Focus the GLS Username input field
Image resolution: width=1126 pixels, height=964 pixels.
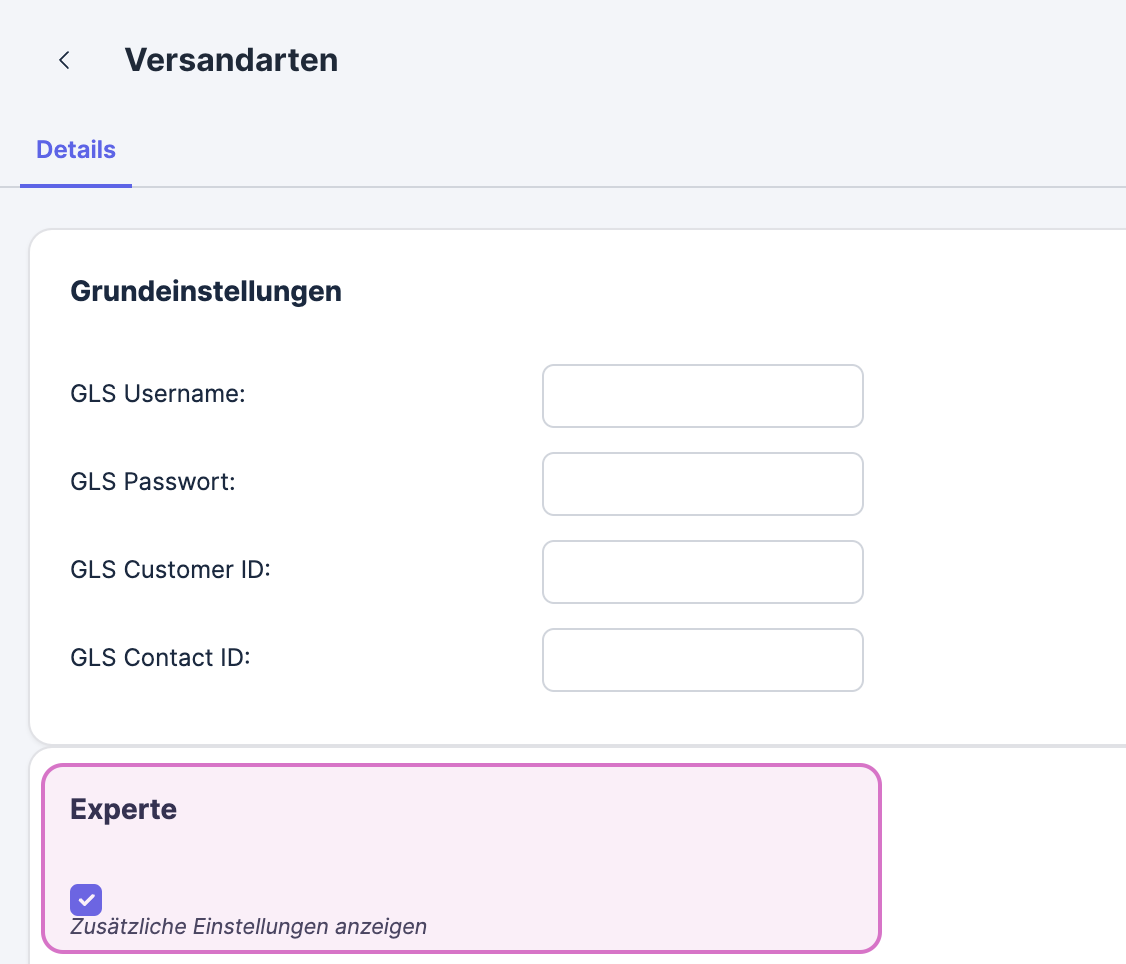point(702,396)
